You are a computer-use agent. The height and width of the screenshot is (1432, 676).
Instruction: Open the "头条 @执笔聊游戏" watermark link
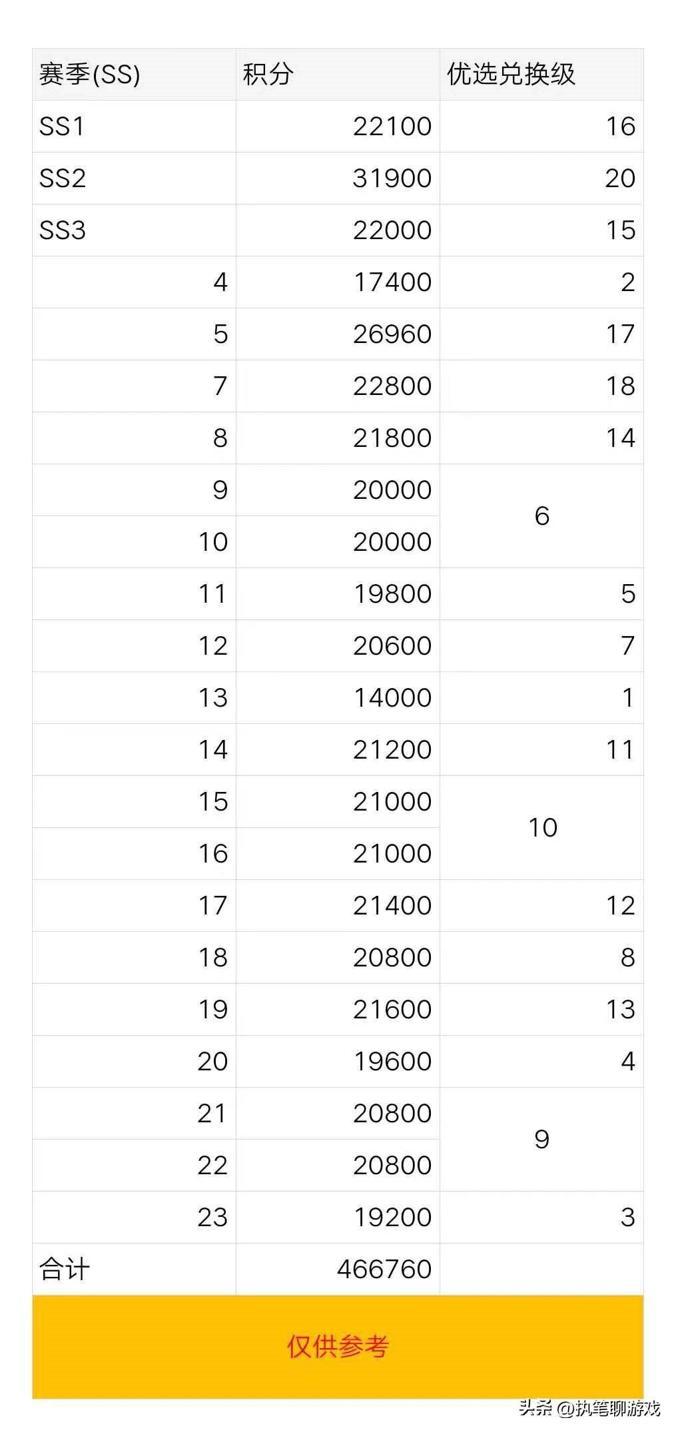click(x=589, y=1408)
